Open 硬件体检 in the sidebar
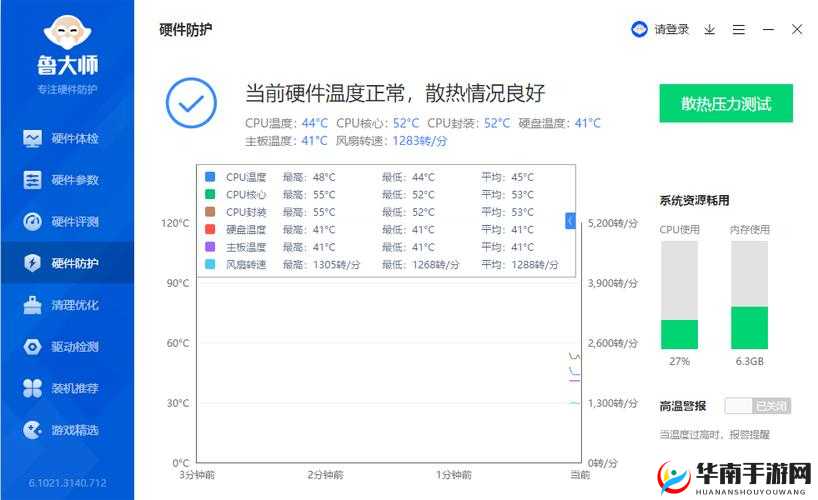Viewport: 818px width, 500px height. pos(67,138)
